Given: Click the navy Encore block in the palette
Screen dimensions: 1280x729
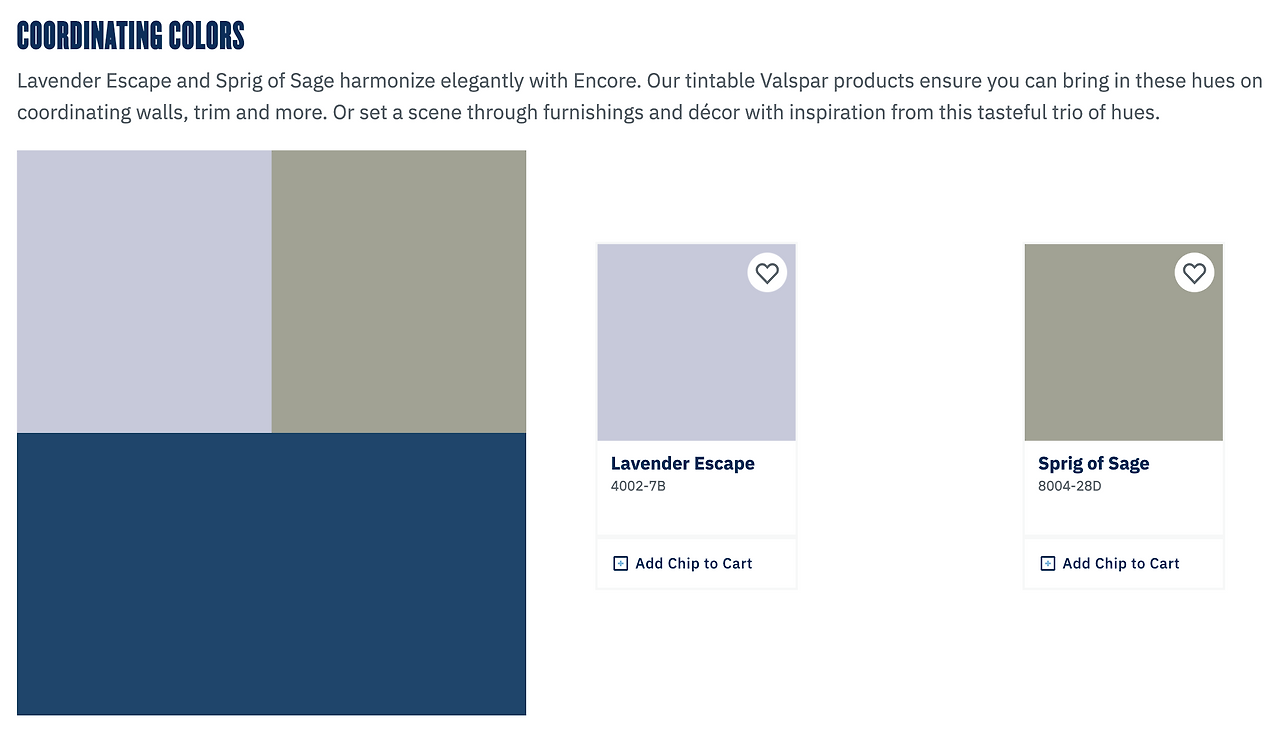Looking at the screenshot, I should point(272,574).
